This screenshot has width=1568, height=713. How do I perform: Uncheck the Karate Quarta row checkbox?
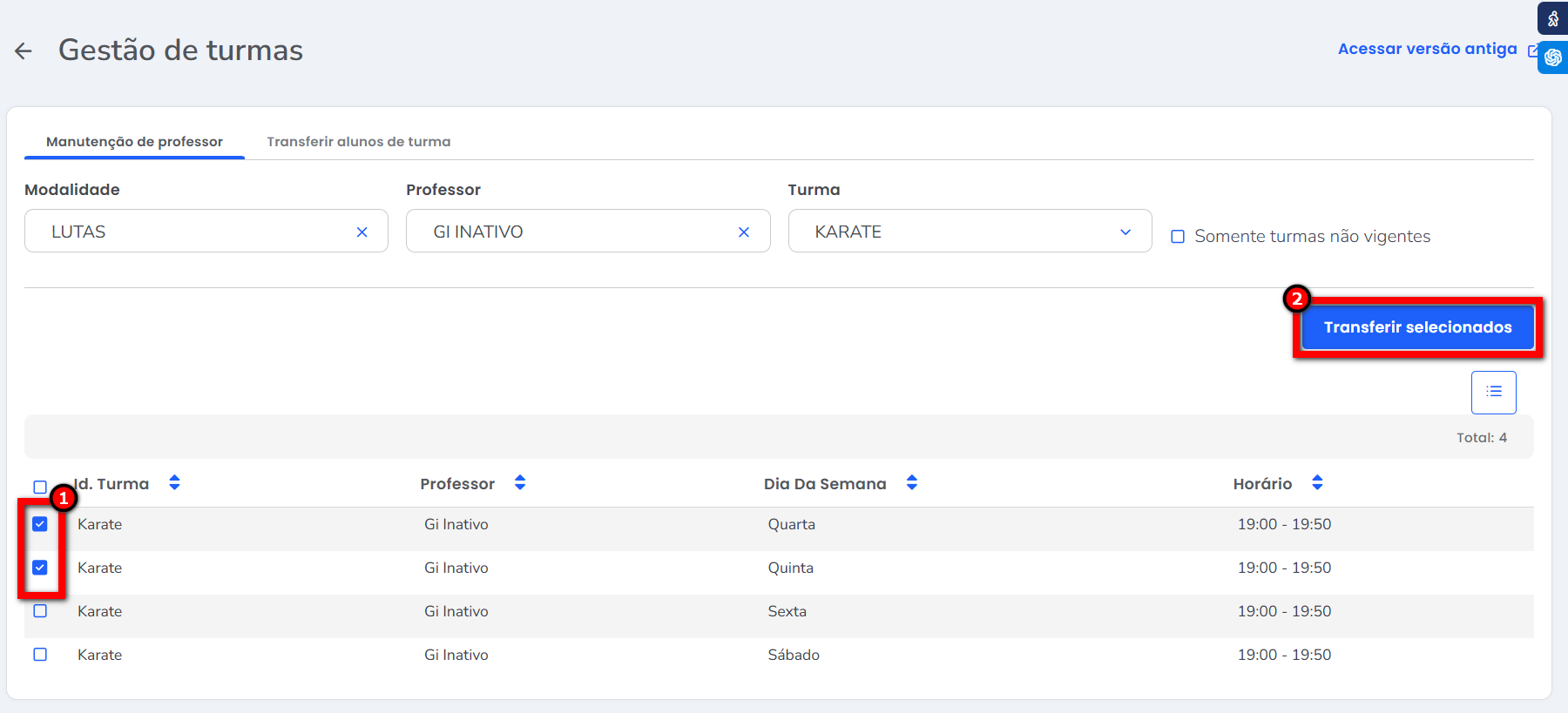point(40,524)
